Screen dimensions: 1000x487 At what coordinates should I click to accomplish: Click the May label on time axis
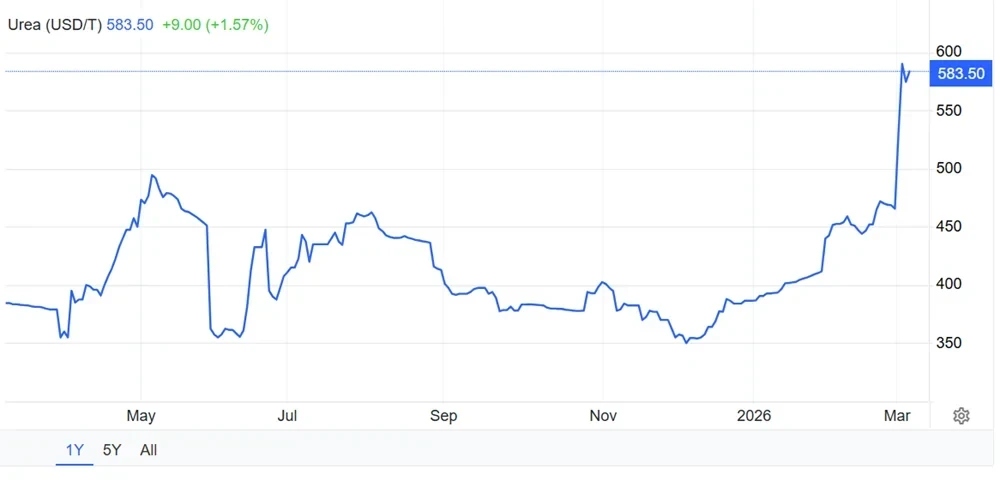click(x=141, y=416)
